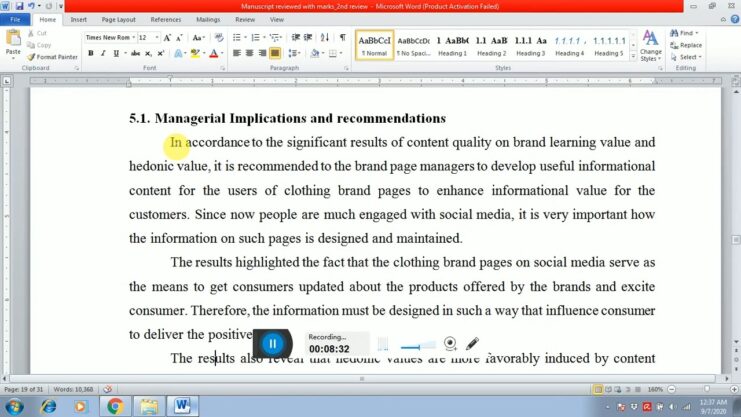Image resolution: width=741 pixels, height=417 pixels.
Task: Click the proofing errors icon in status bar
Action: pos(108,389)
